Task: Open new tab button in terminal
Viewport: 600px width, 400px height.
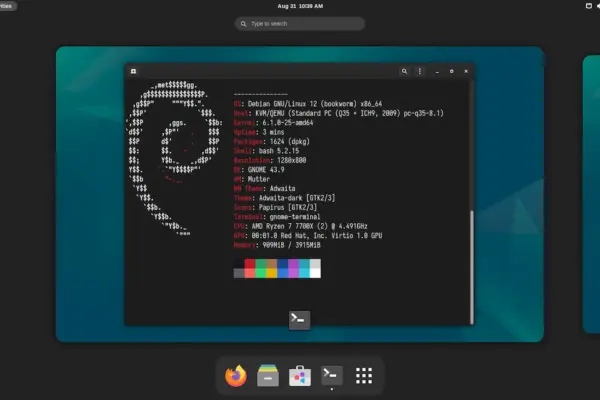Action: click(134, 71)
